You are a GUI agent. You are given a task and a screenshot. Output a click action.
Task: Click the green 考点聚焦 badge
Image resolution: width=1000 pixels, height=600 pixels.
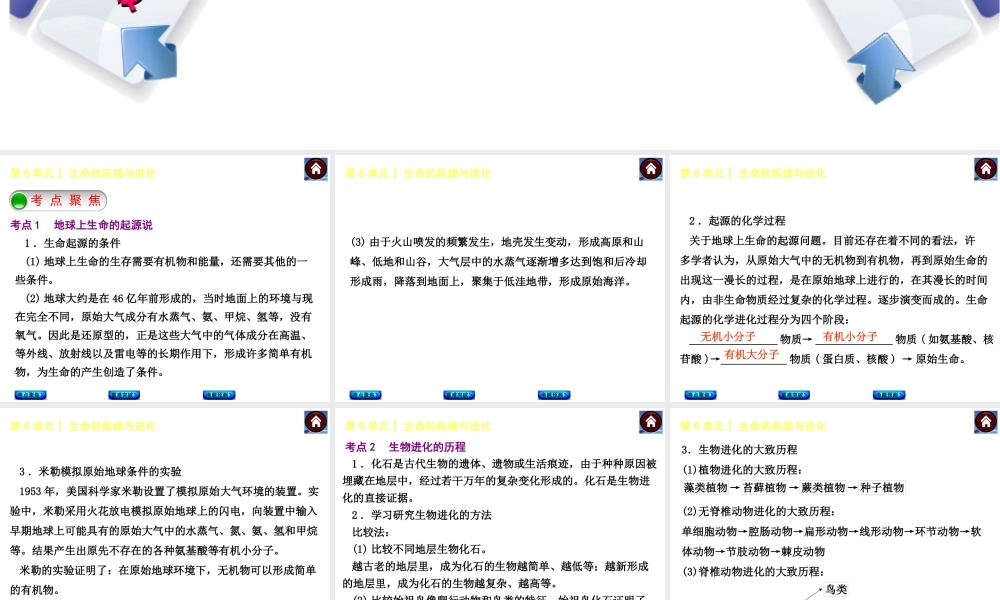tap(58, 201)
